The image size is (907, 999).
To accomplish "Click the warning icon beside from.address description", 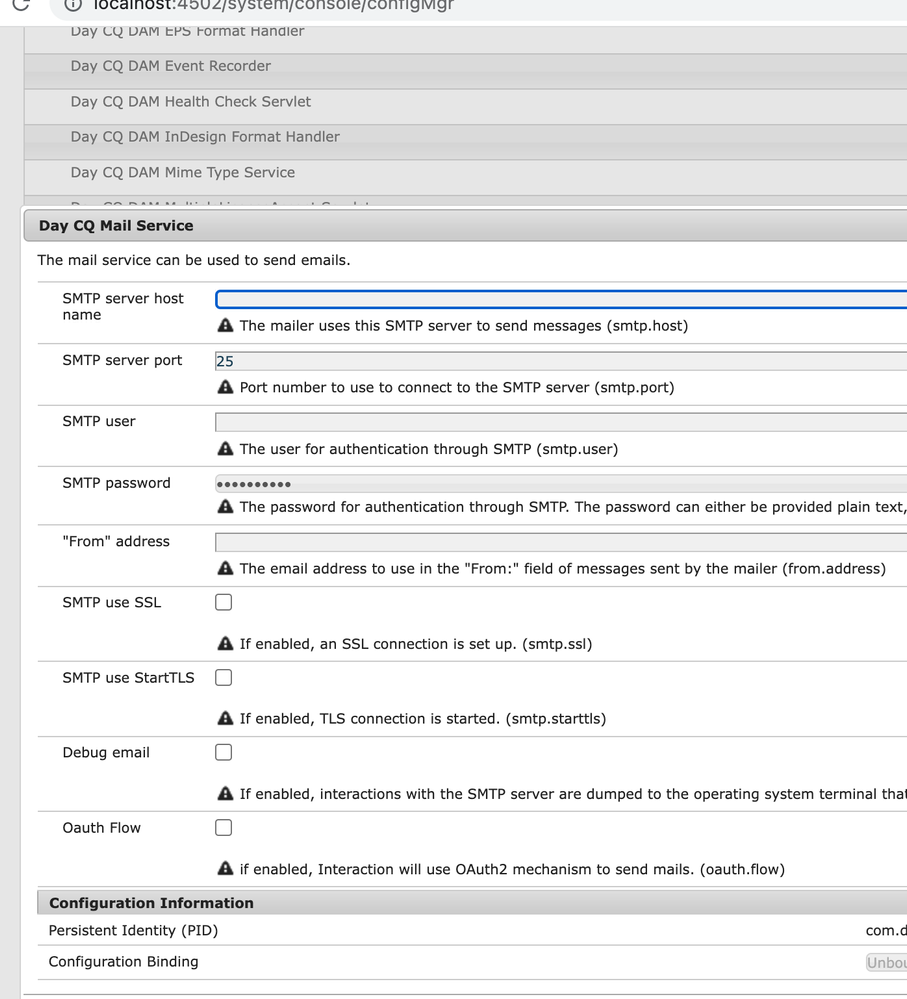I will coord(225,569).
